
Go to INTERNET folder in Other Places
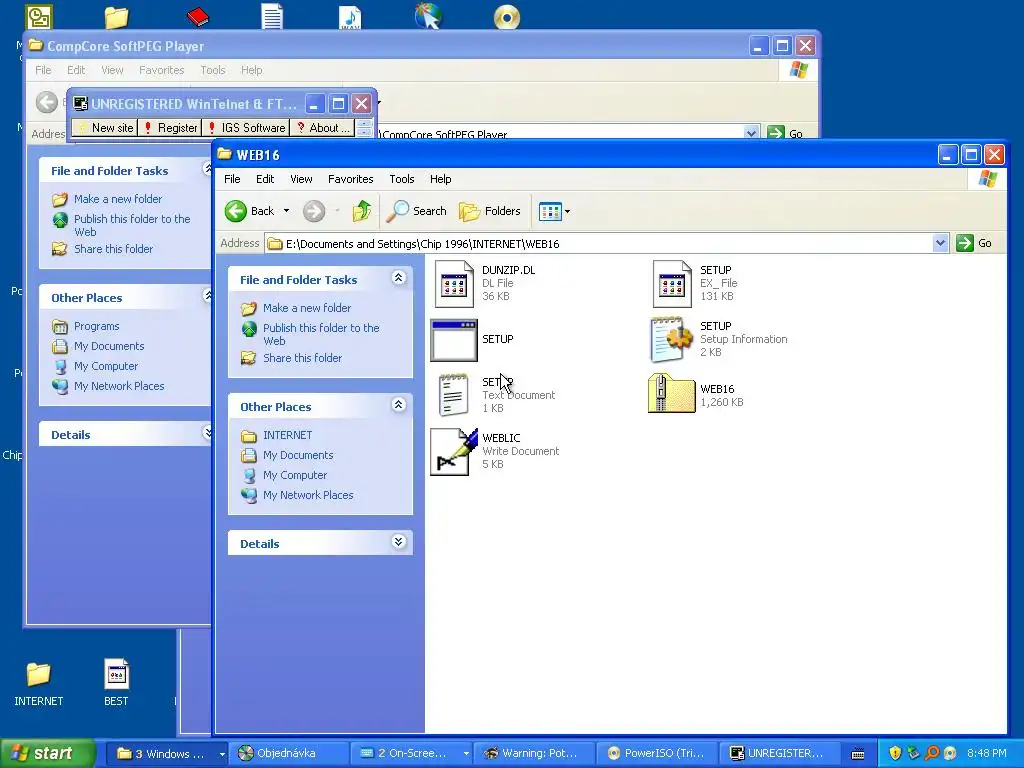(287, 435)
